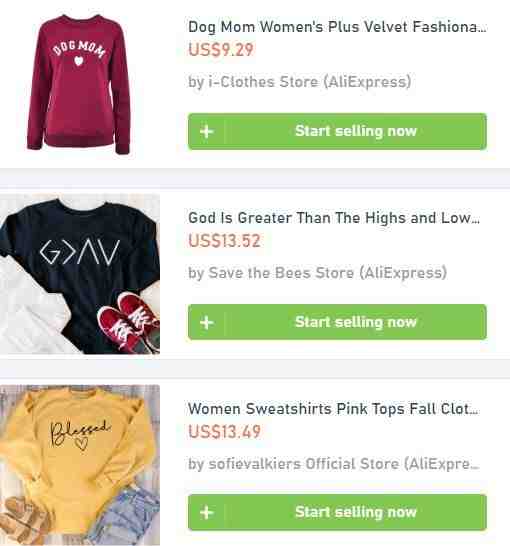The image size is (510, 546).
Task: Click the US$13.49 price label
Action: pos(224,431)
